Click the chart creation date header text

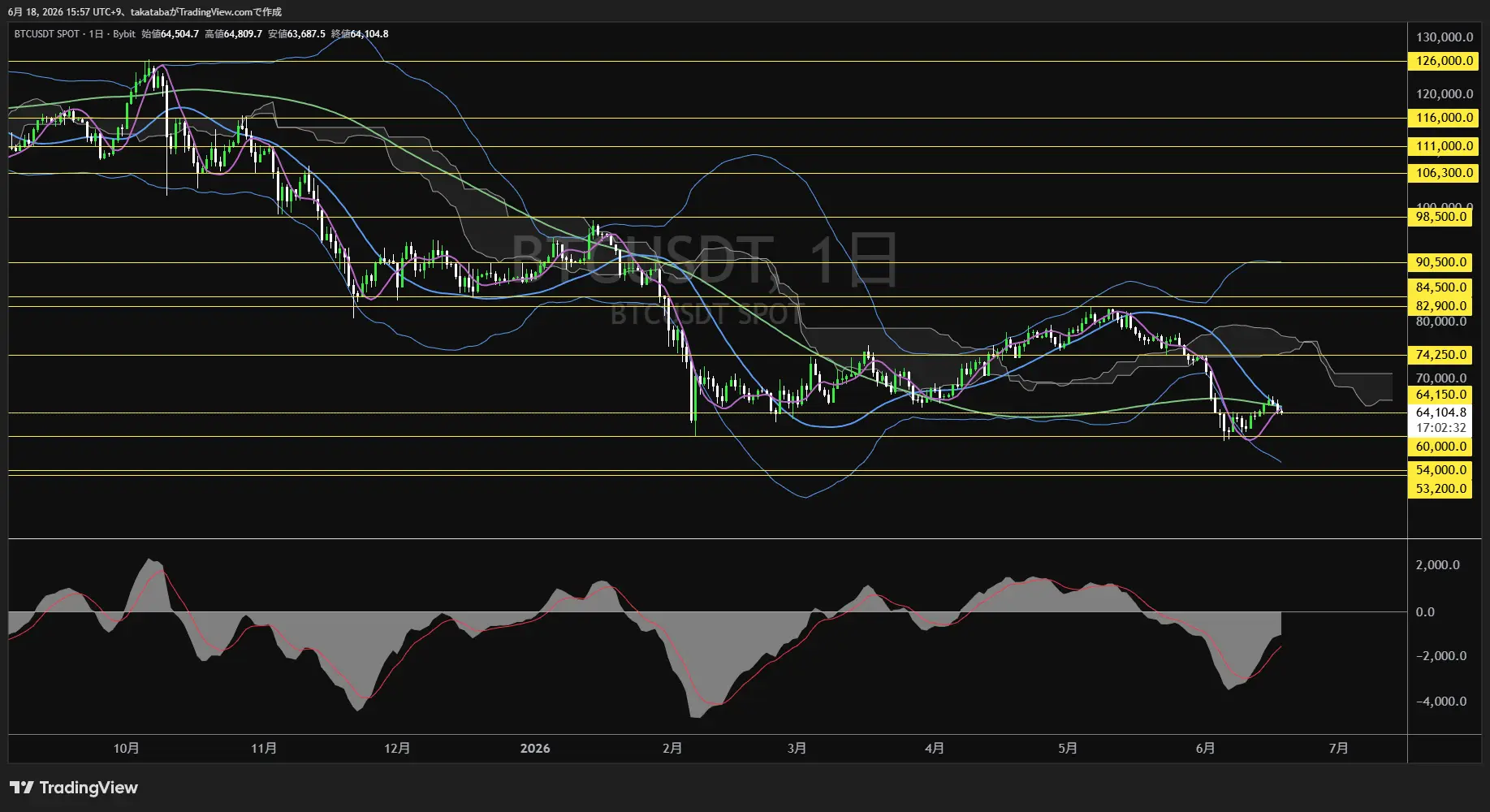click(145, 11)
